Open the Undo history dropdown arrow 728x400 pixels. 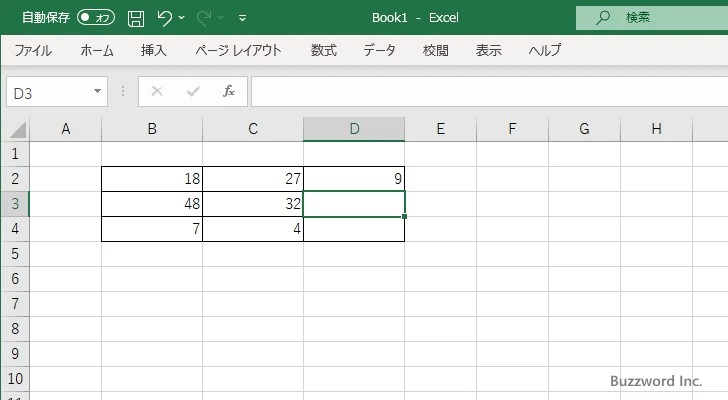point(182,18)
